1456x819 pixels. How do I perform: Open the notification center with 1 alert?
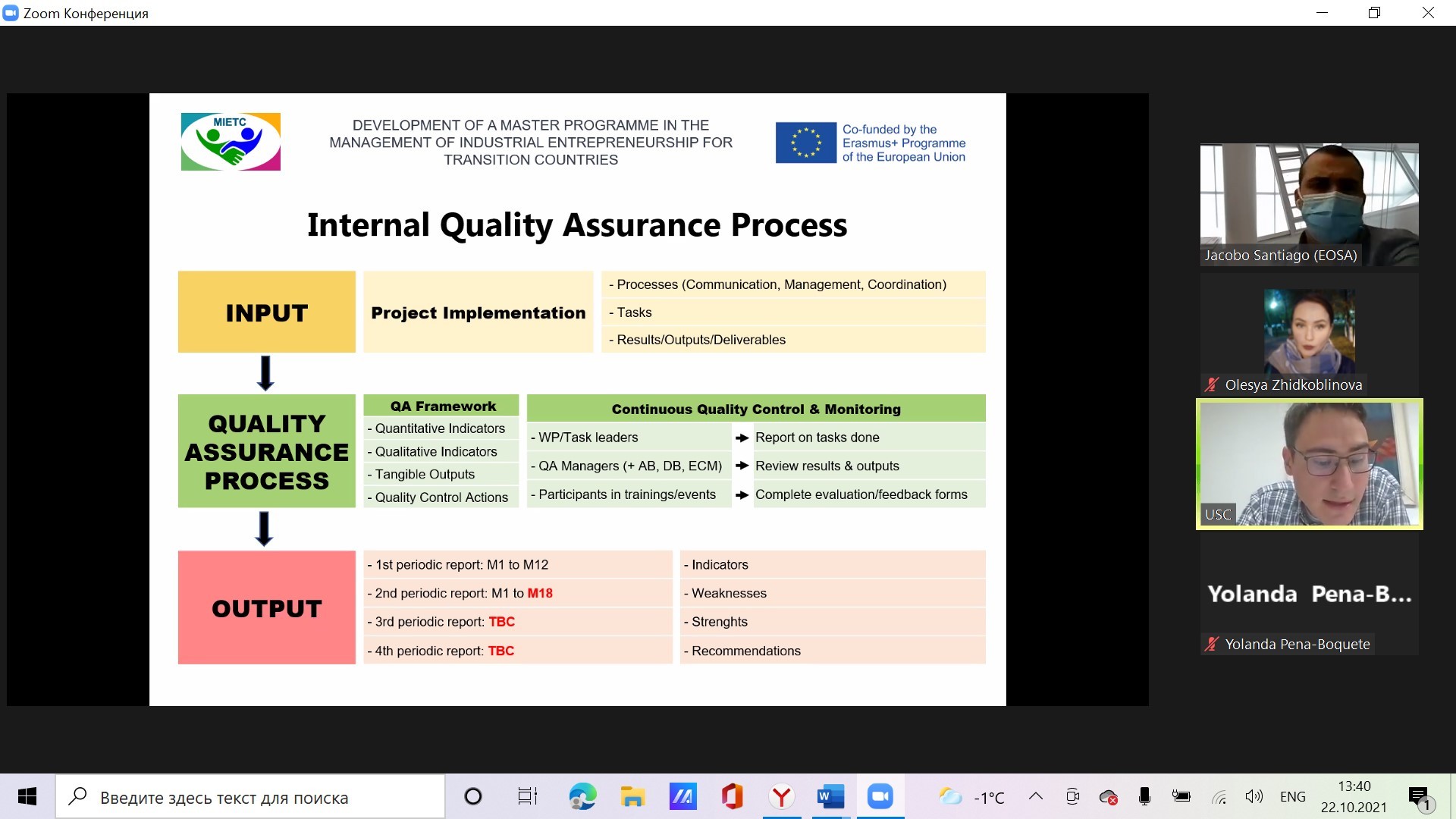(1420, 798)
